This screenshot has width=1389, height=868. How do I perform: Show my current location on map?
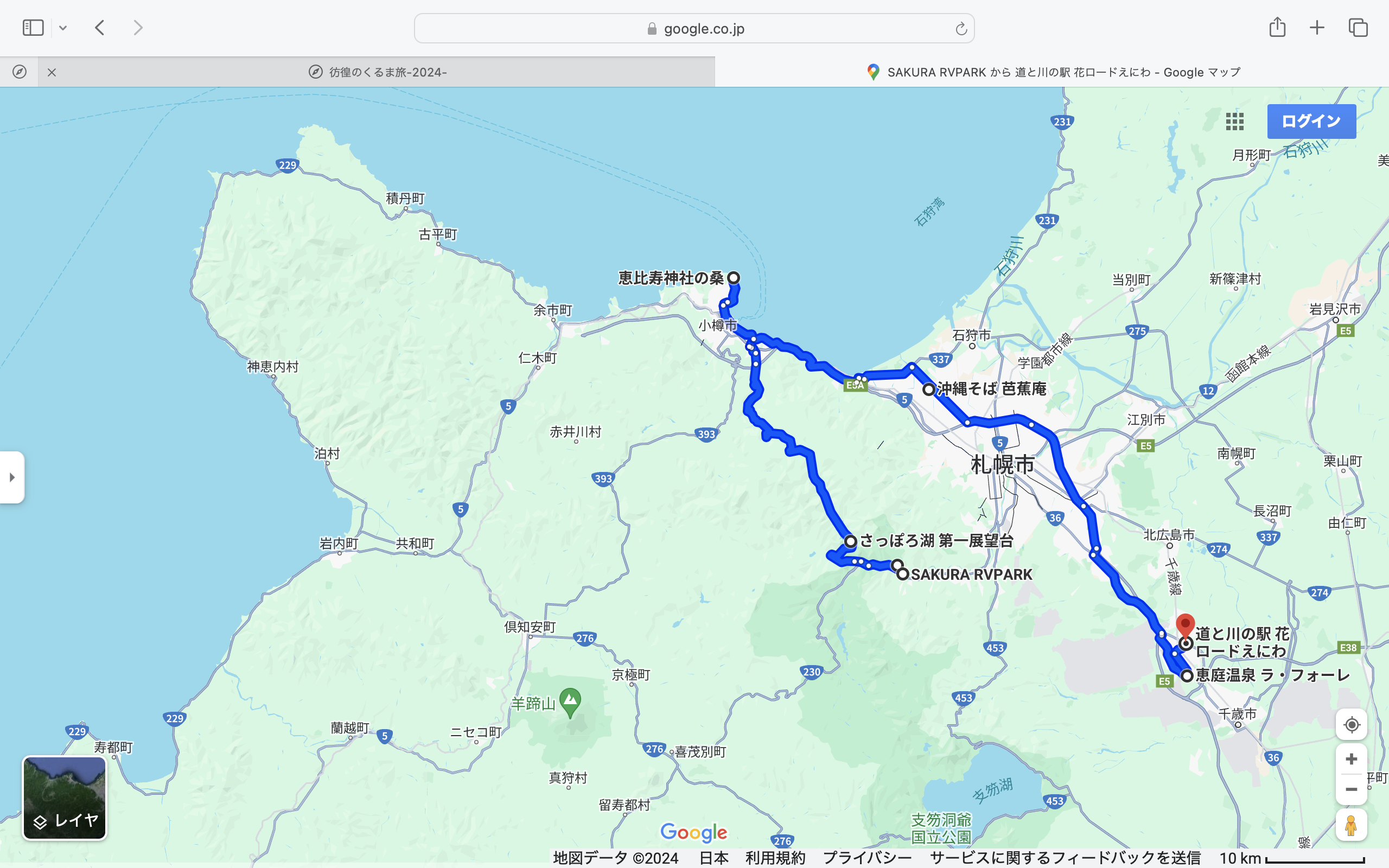tap(1351, 724)
